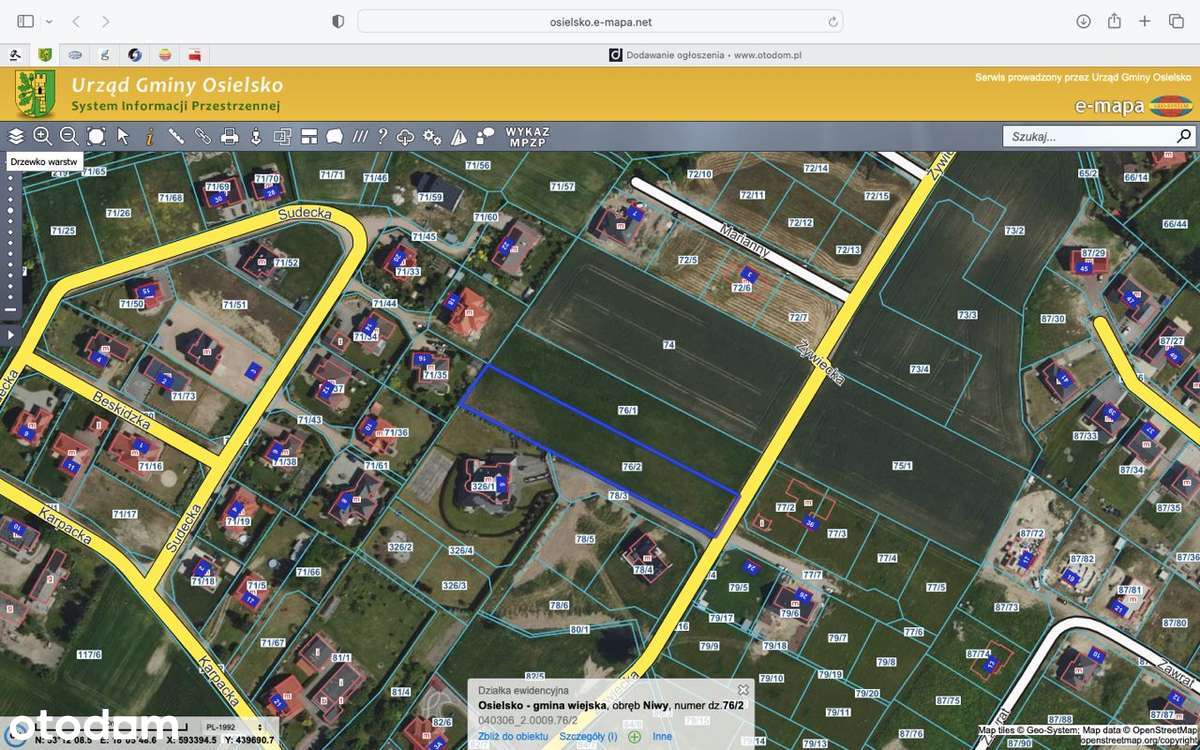The height and width of the screenshot is (750, 1200).
Task: Select the ruler measurement tool
Action: coord(176,136)
